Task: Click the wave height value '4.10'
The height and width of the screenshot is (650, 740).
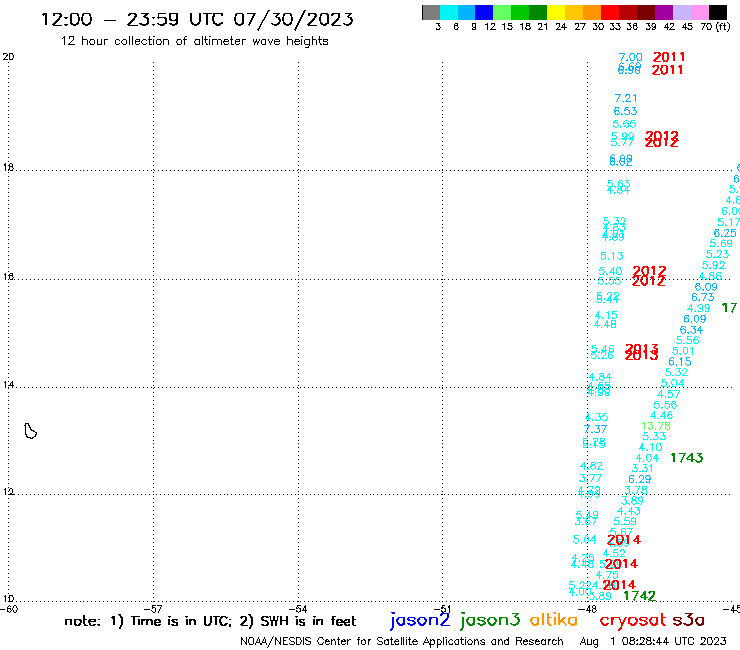Action: point(650,447)
